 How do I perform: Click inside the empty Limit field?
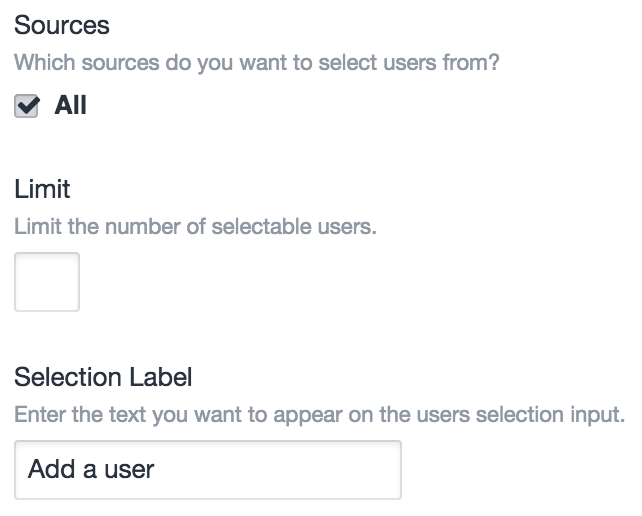47,282
